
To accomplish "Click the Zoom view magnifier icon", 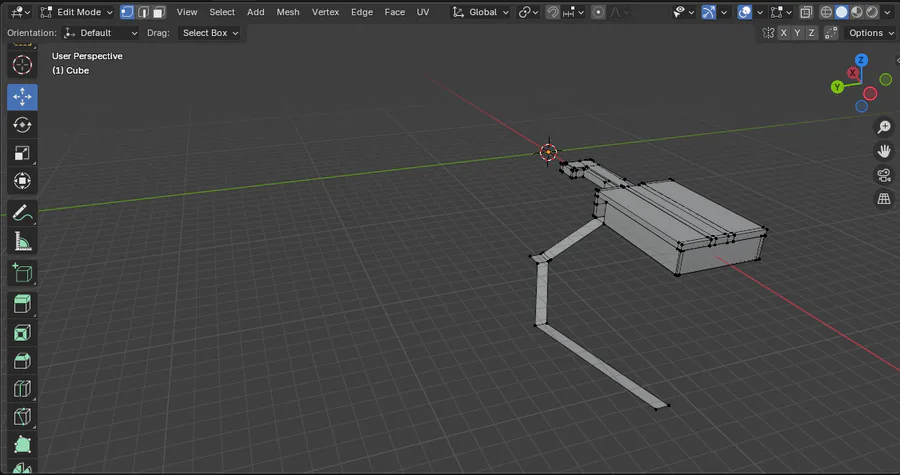I will [x=884, y=127].
